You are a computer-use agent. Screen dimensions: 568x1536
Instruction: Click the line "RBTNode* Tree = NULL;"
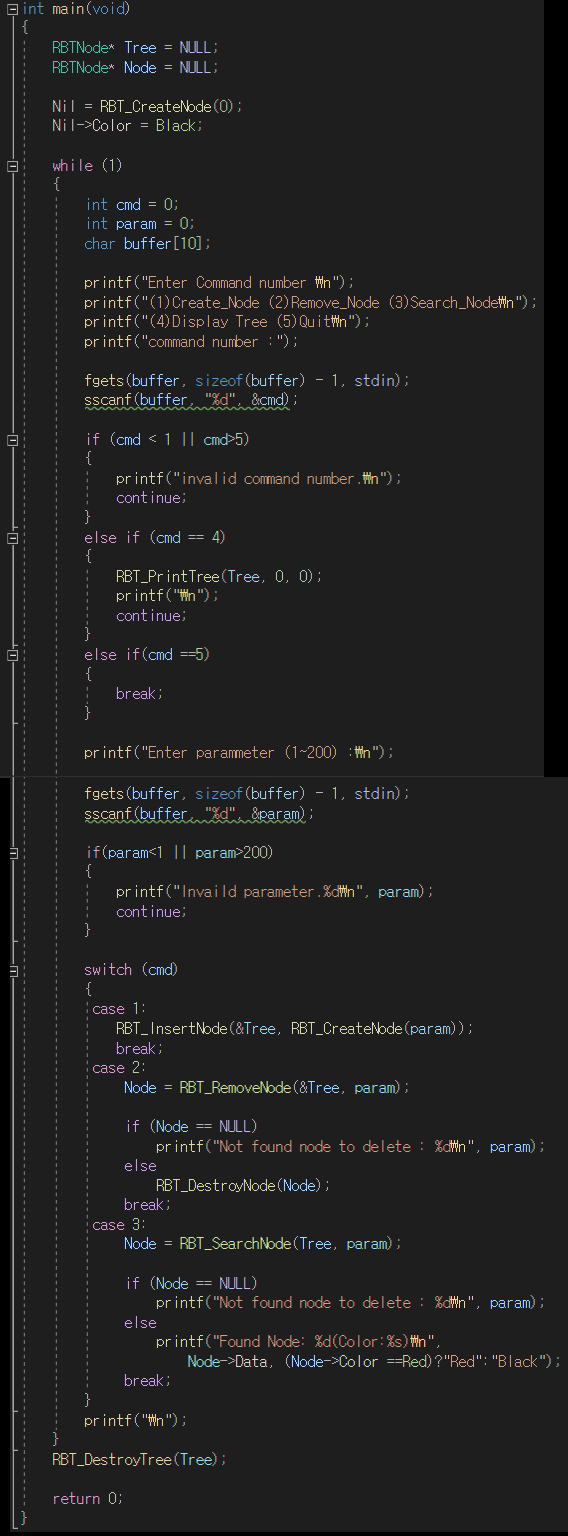135,48
